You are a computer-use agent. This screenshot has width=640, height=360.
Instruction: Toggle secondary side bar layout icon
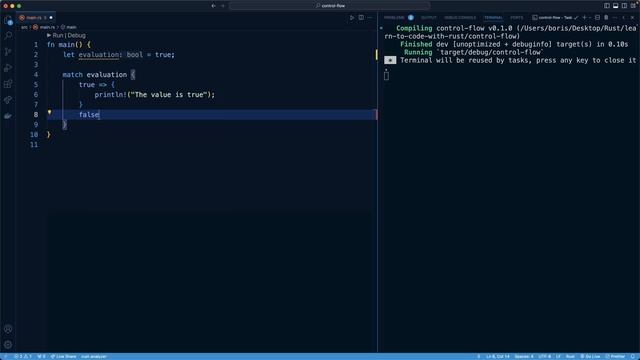[x=624, y=6]
